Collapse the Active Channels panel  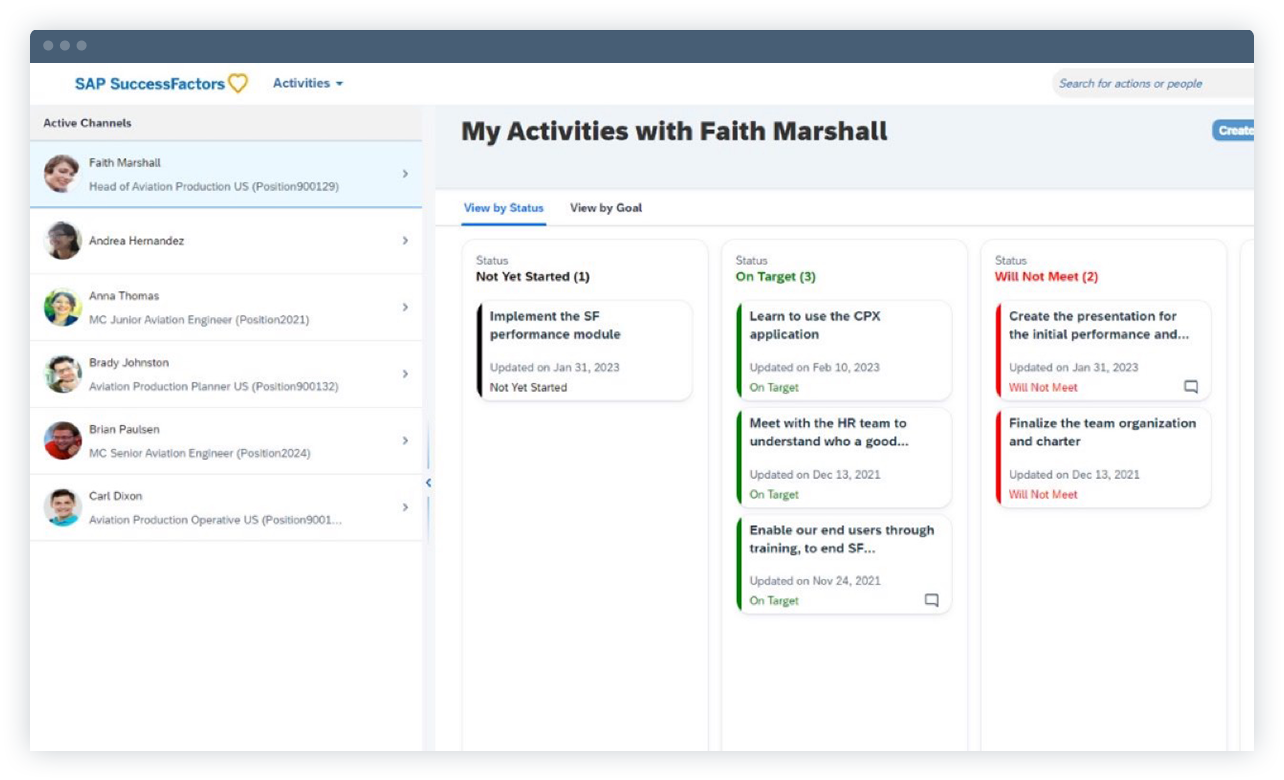[x=428, y=481]
